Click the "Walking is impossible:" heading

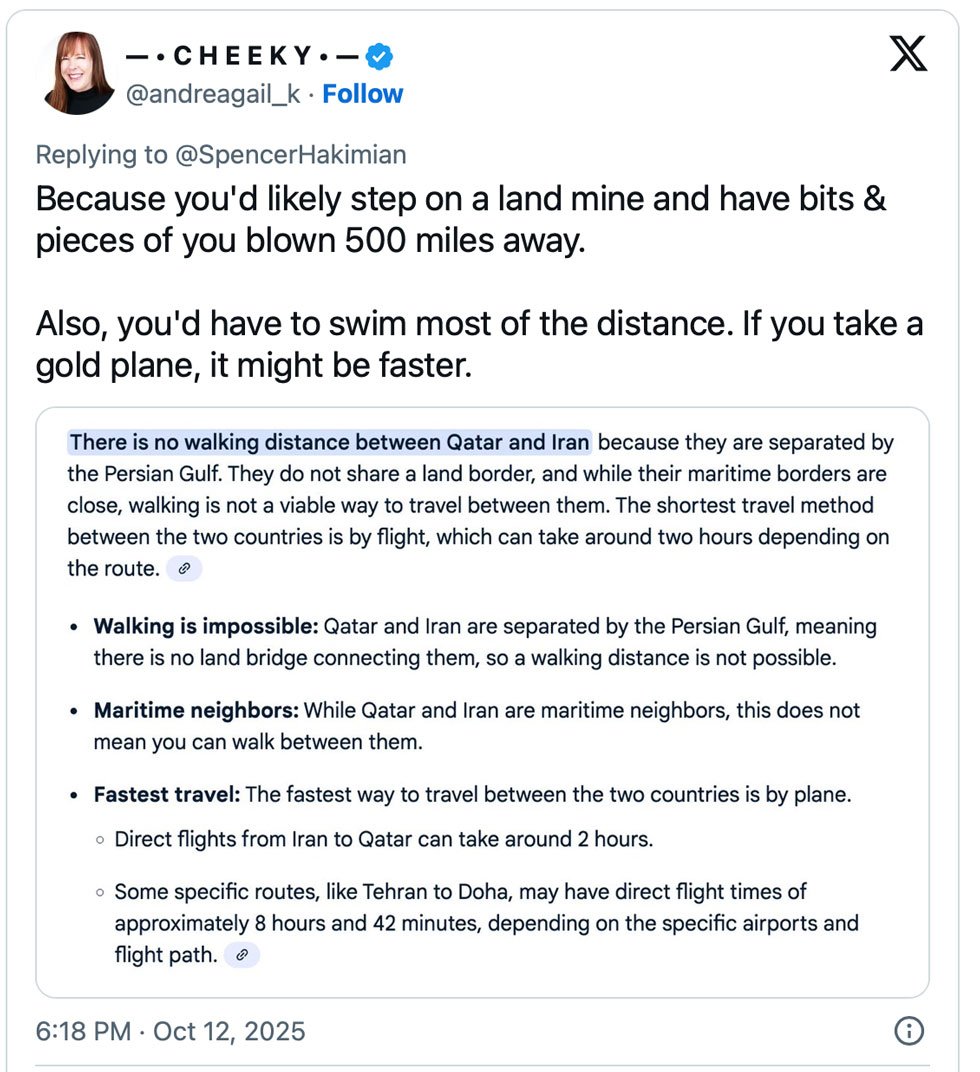206,627
